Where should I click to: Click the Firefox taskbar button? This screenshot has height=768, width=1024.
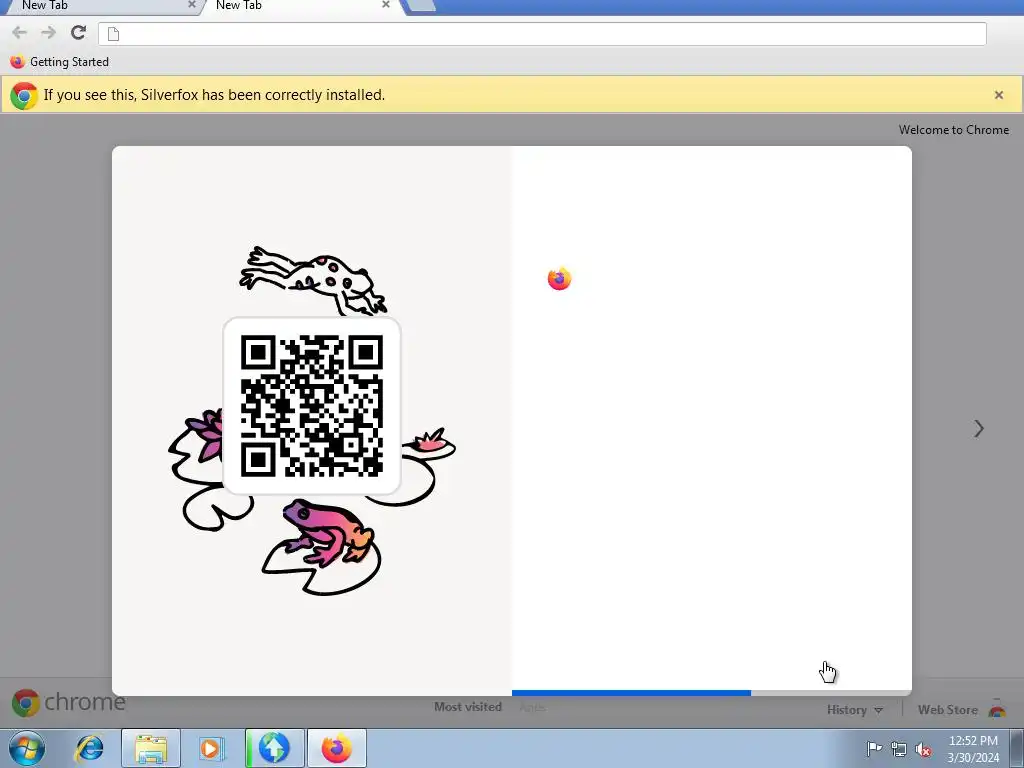337,748
